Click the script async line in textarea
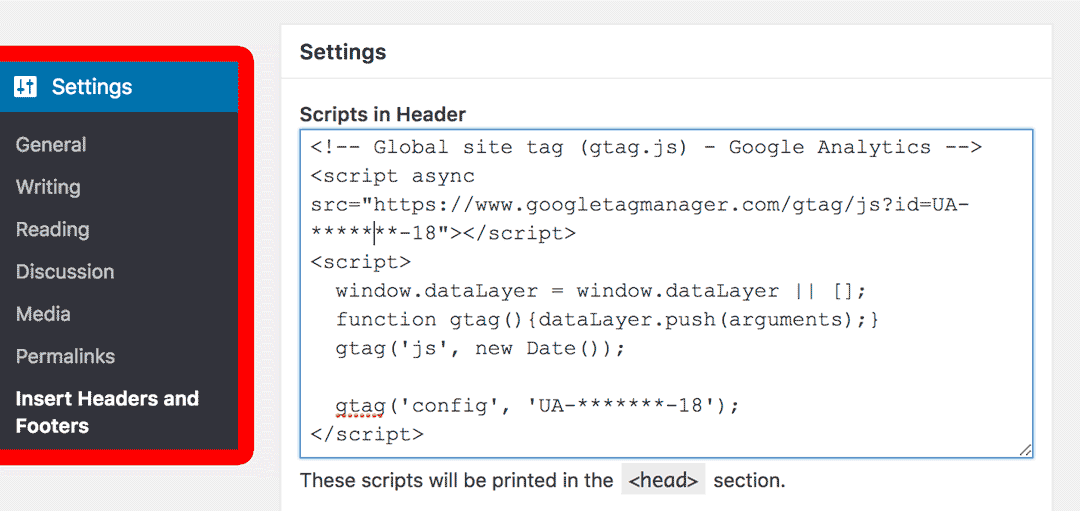Screen dimensions: 1080x511 coord(392,177)
